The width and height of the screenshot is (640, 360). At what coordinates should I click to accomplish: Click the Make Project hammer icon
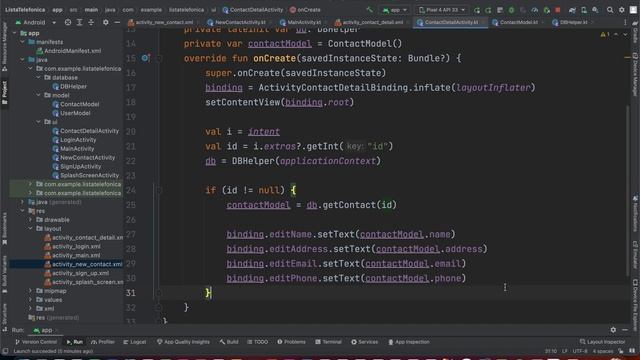pos(369,10)
